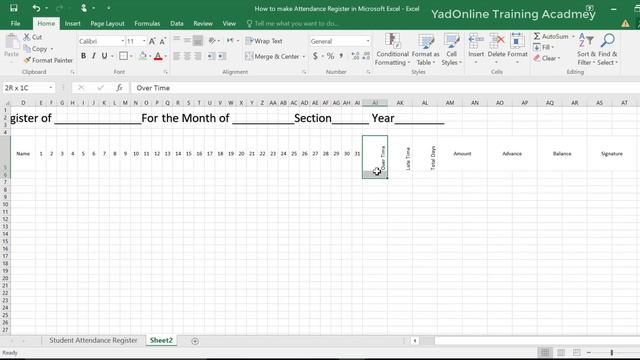
Task: Increase font size with the large A icon
Action: pyautogui.click(x=152, y=41)
